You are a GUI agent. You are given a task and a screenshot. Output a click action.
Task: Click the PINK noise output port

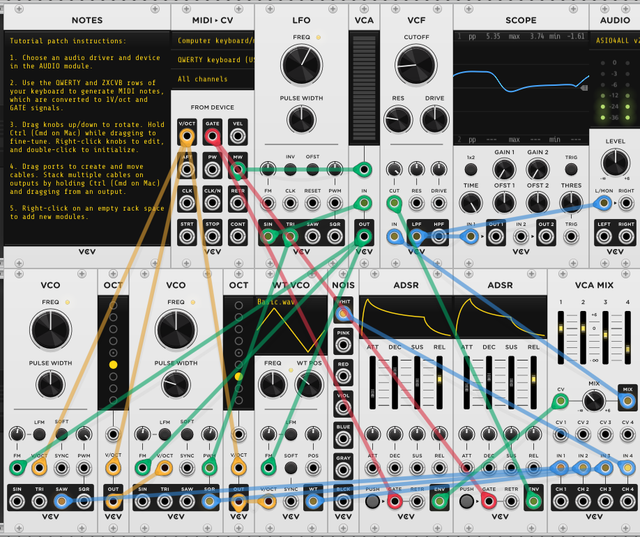[343, 345]
